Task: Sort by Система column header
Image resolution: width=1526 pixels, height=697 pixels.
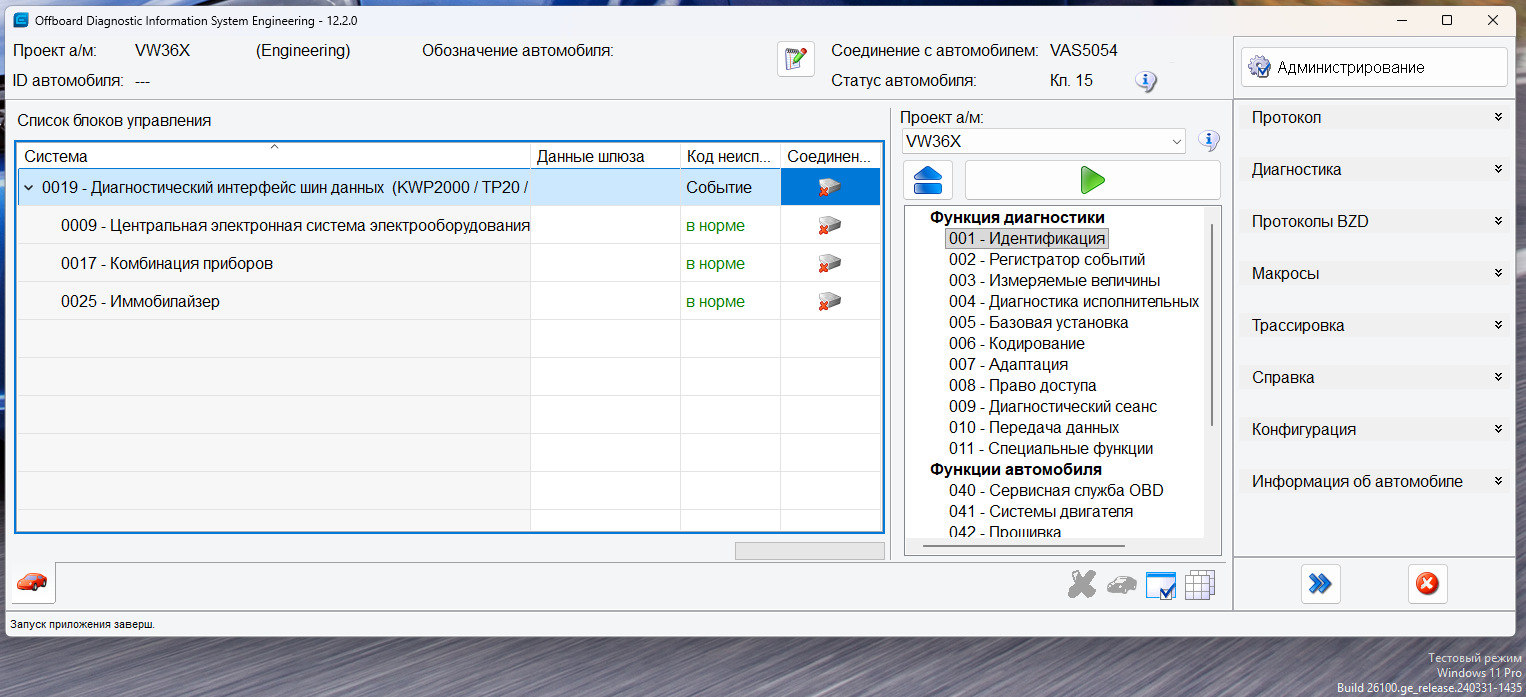Action: pyautogui.click(x=274, y=156)
